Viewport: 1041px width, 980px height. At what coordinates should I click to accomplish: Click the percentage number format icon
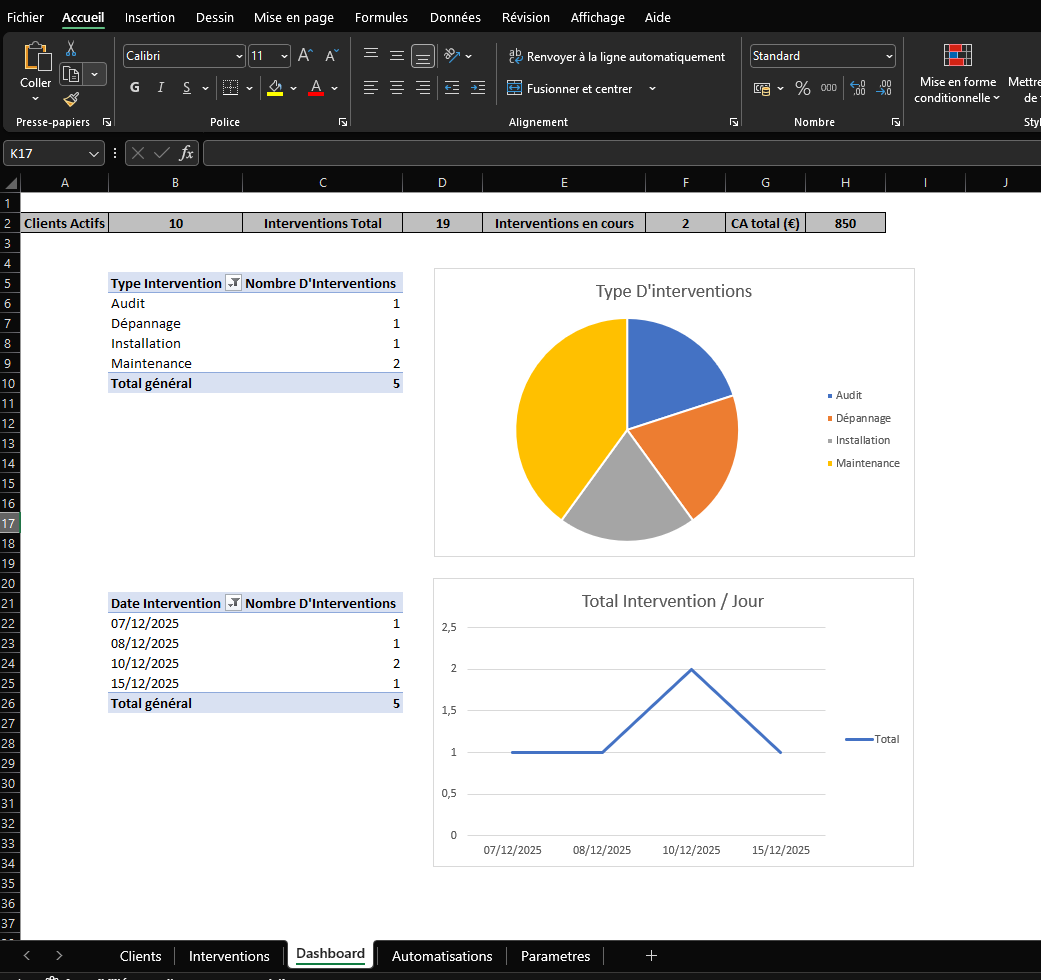pyautogui.click(x=803, y=88)
